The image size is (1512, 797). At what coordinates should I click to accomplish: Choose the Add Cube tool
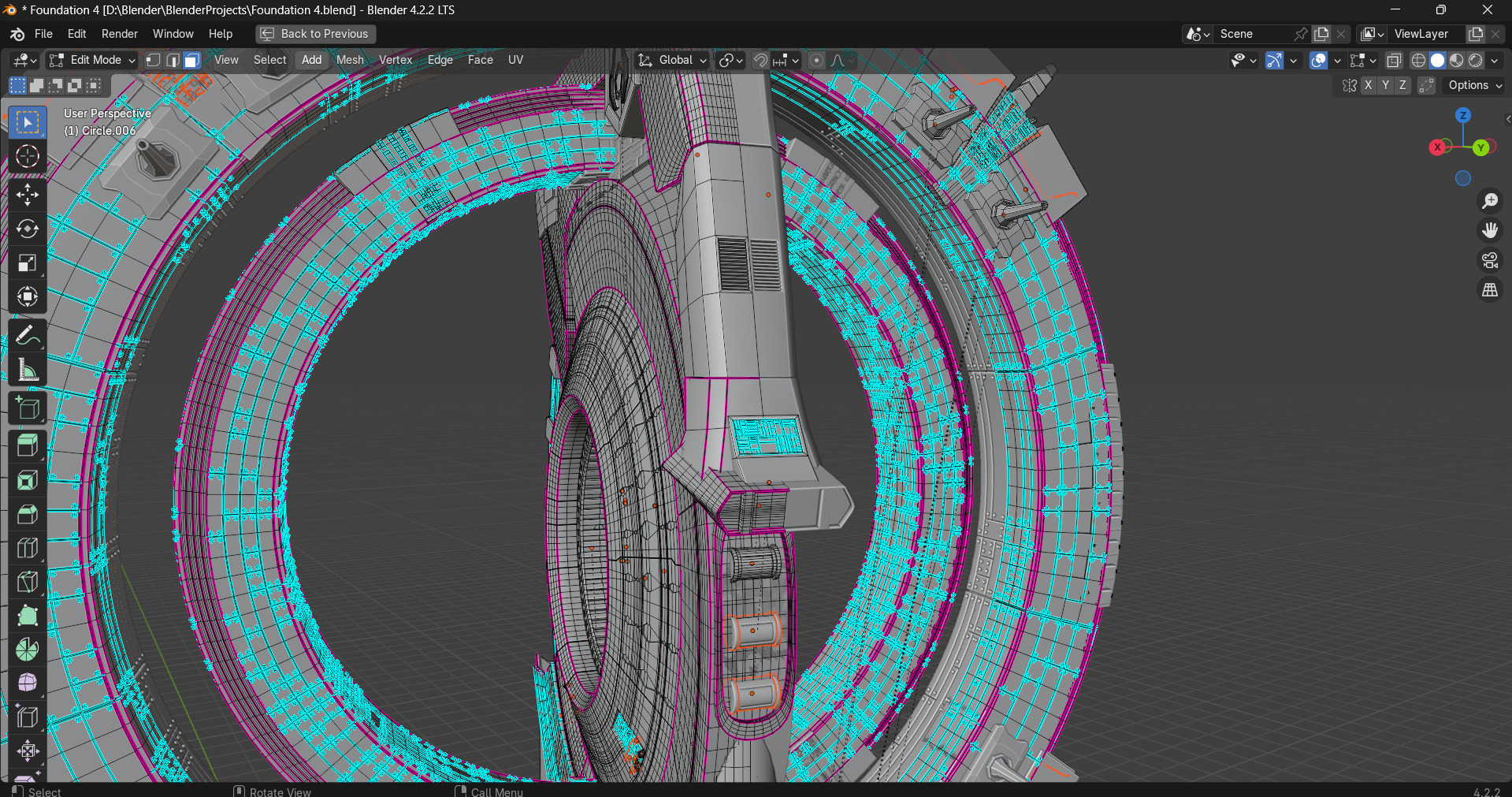point(28,408)
